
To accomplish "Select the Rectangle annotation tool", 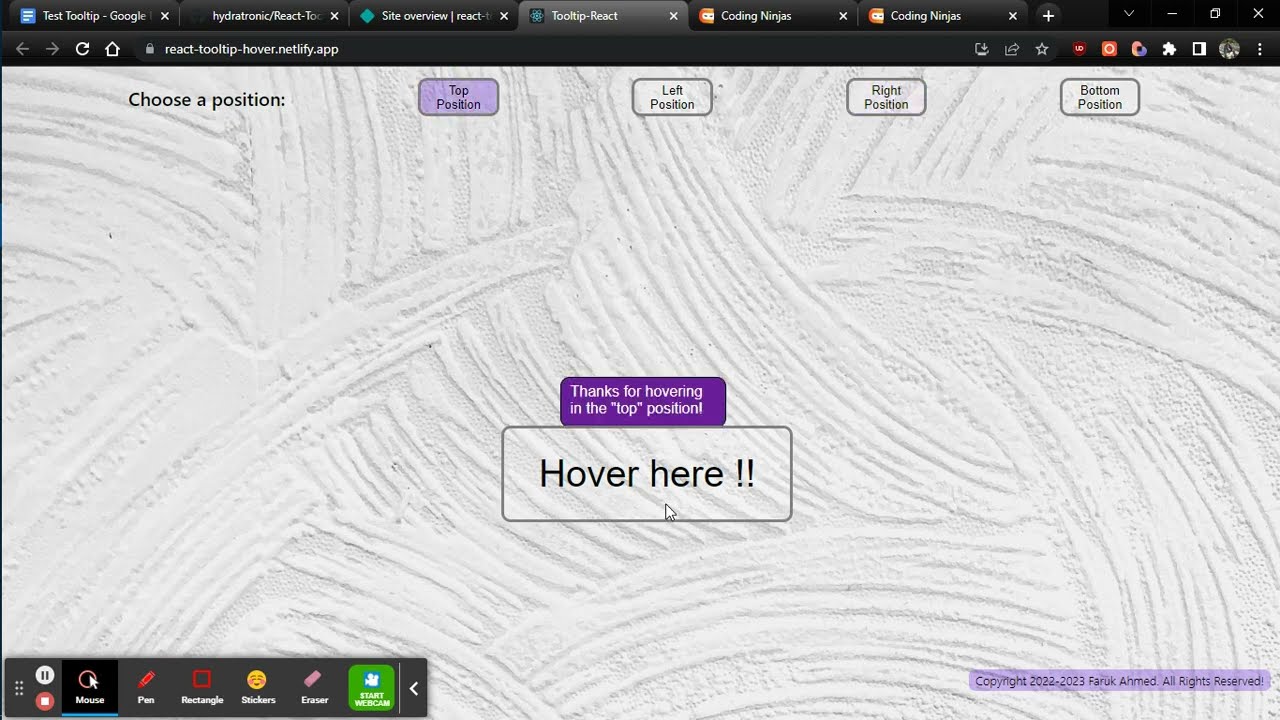I will [202, 687].
